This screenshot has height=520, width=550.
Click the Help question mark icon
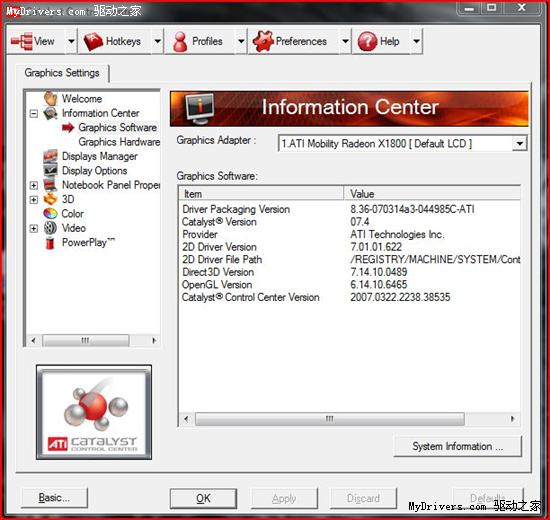367,41
